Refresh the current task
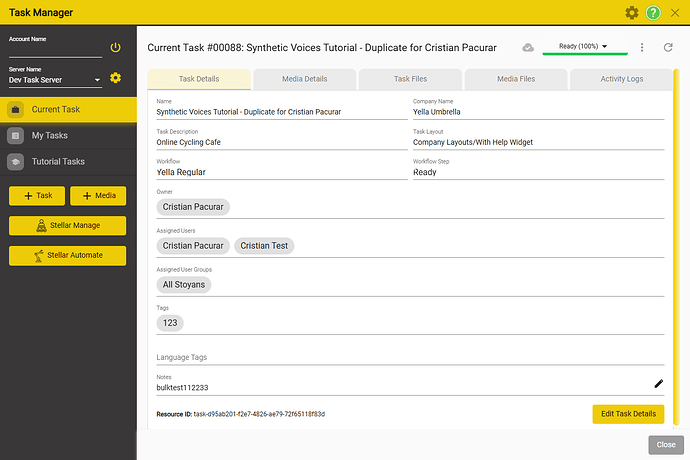This screenshot has height=460, width=690. [x=668, y=47]
